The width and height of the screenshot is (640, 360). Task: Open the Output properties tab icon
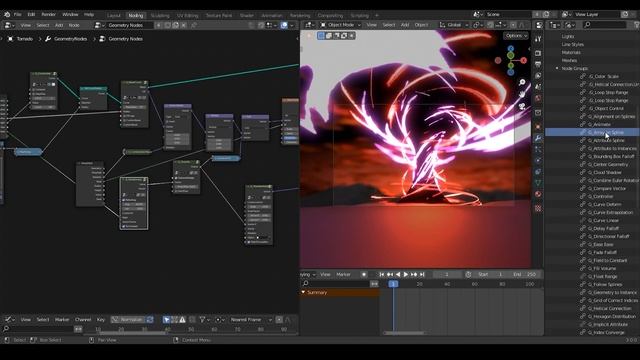538,64
